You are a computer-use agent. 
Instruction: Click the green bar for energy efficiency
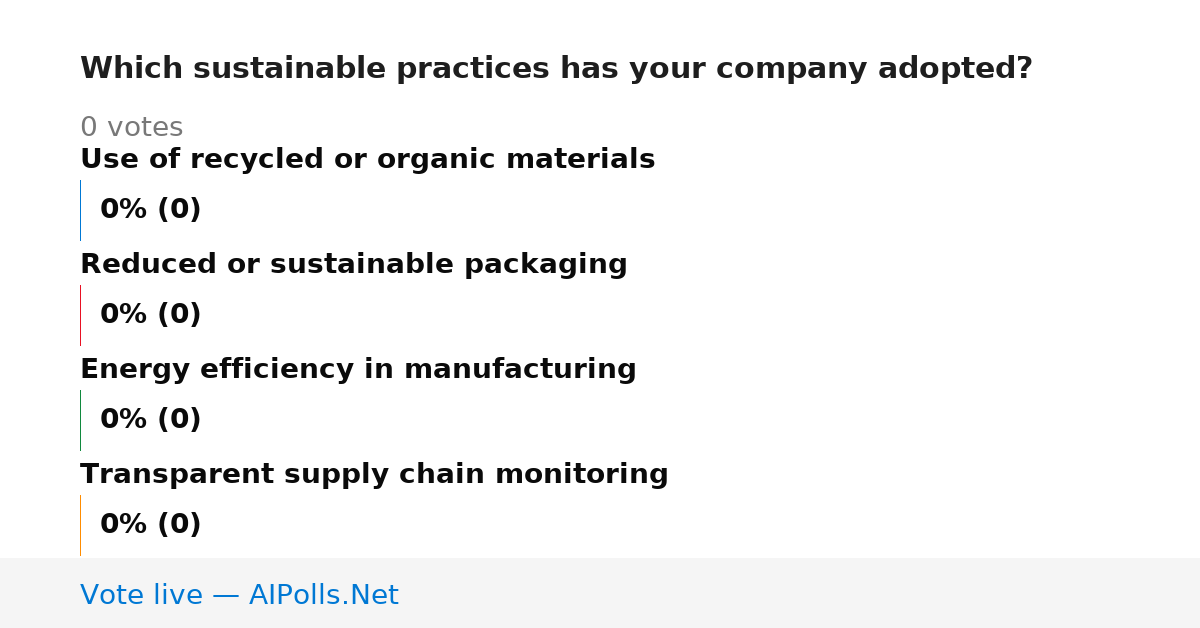81,420
